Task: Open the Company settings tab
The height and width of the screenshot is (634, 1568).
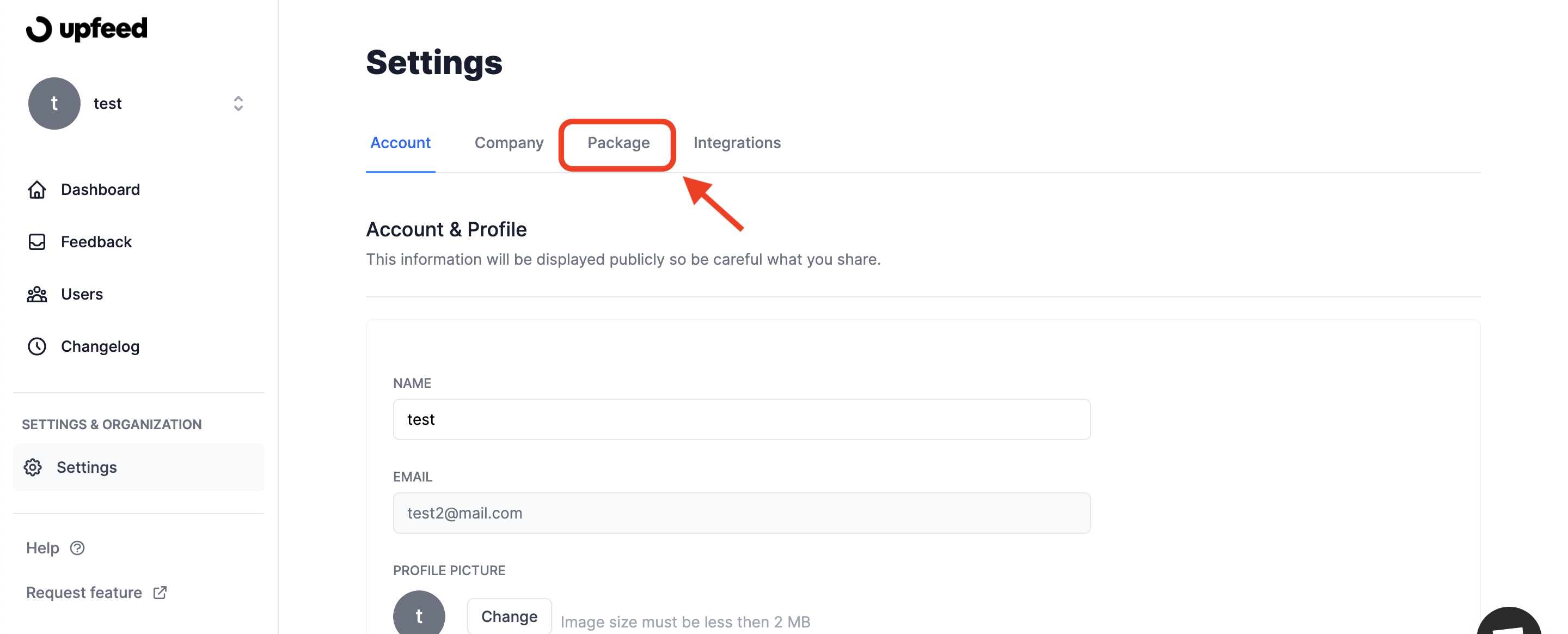Action: point(509,142)
